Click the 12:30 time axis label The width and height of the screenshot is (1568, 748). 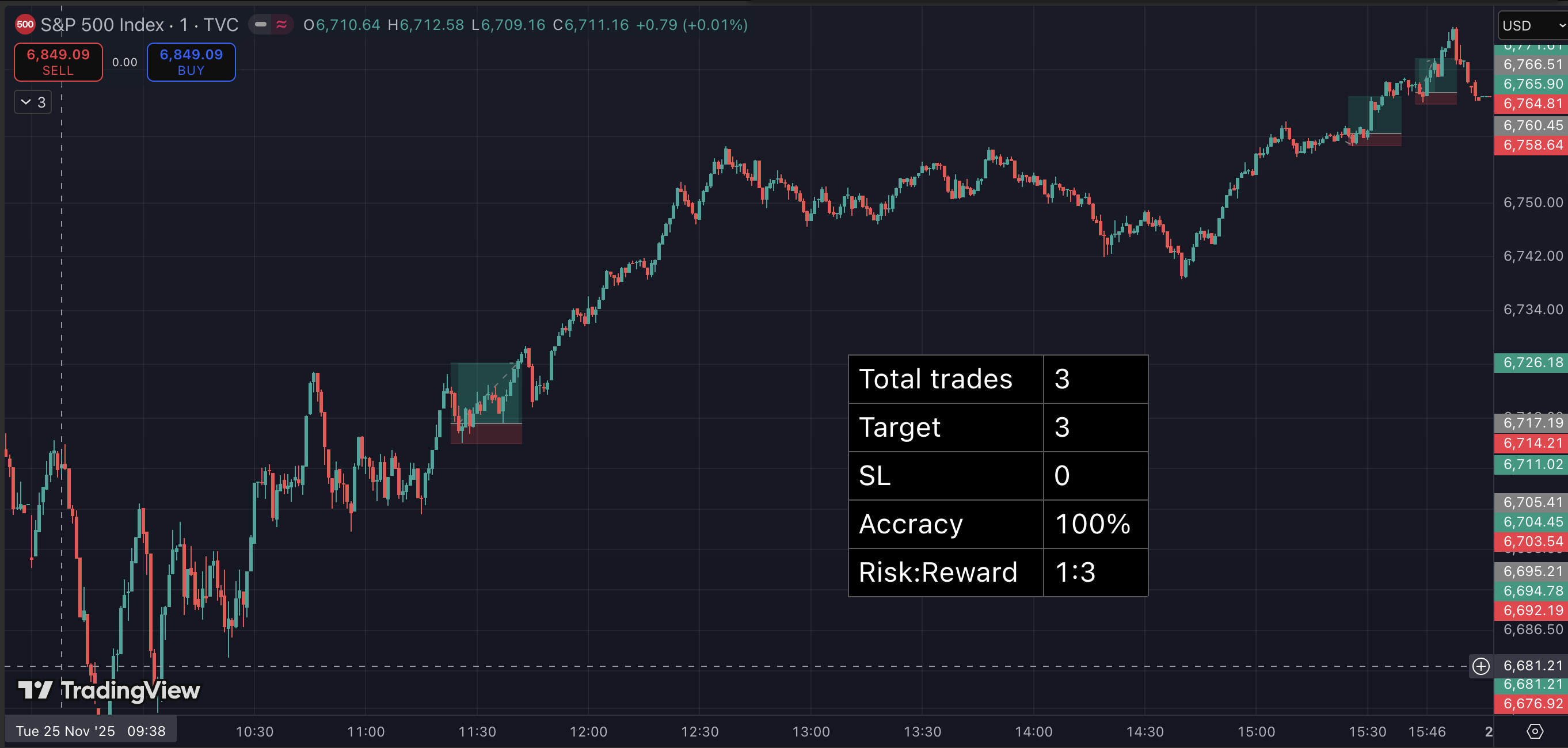(x=699, y=731)
